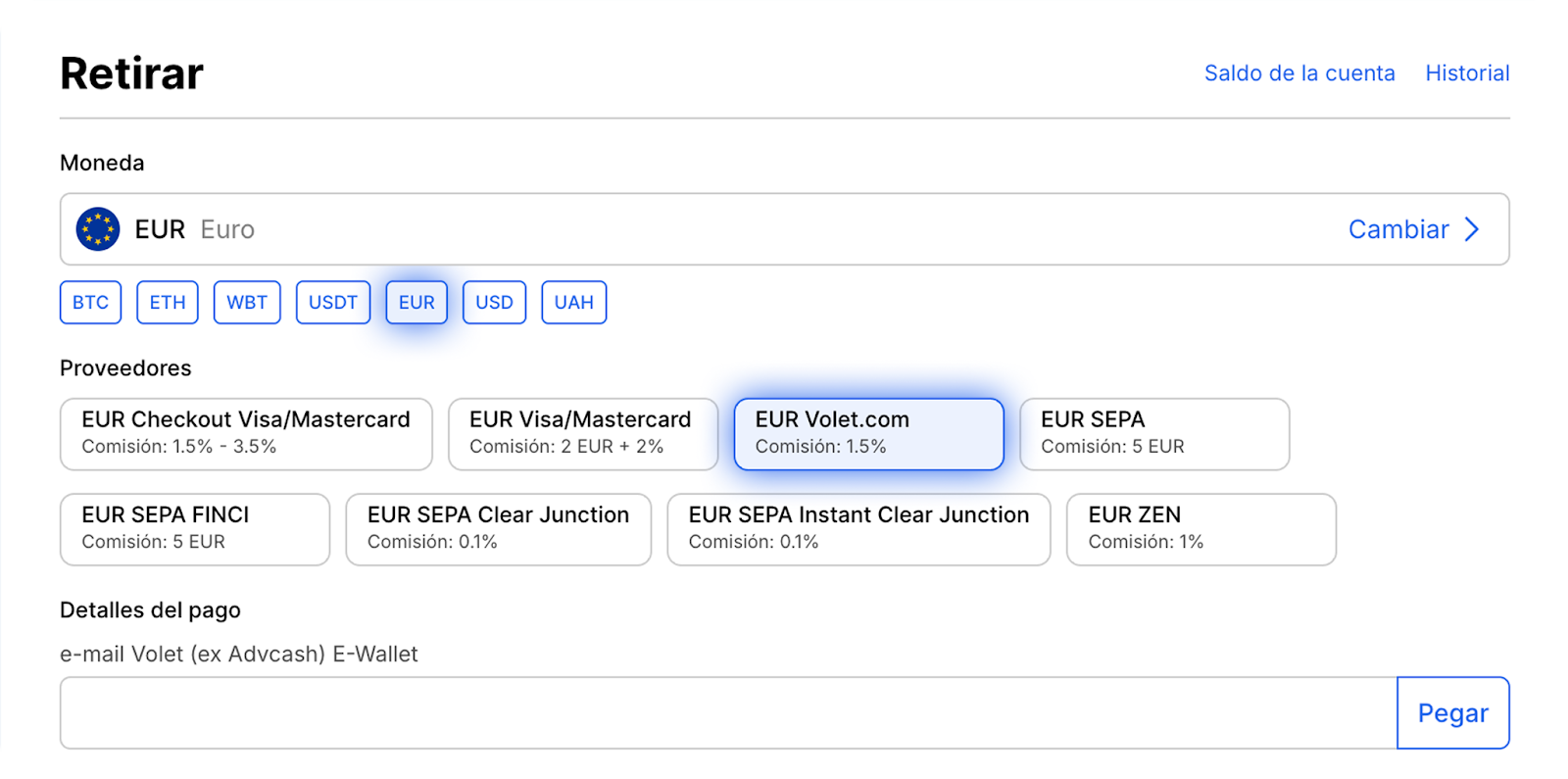Choose EUR SEPA Clear Junction provider
This screenshot has width=1568, height=779.
pyautogui.click(x=498, y=529)
